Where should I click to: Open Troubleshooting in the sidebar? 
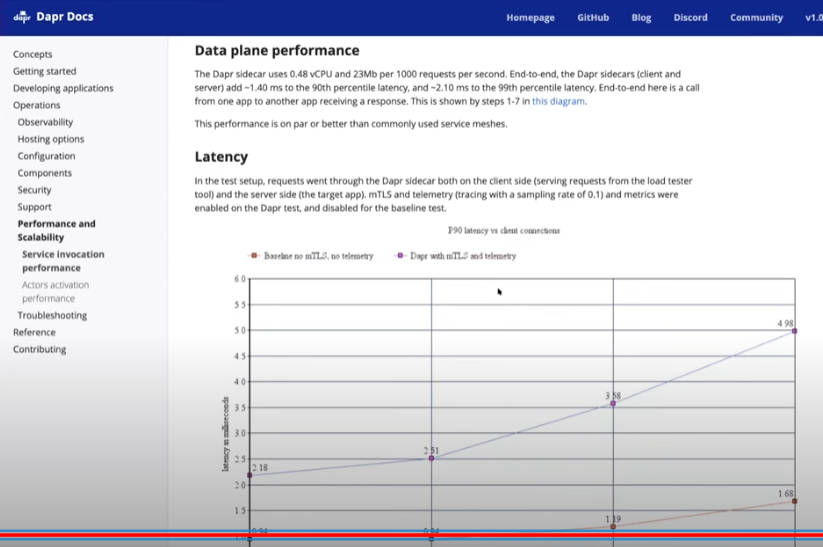(x=52, y=315)
